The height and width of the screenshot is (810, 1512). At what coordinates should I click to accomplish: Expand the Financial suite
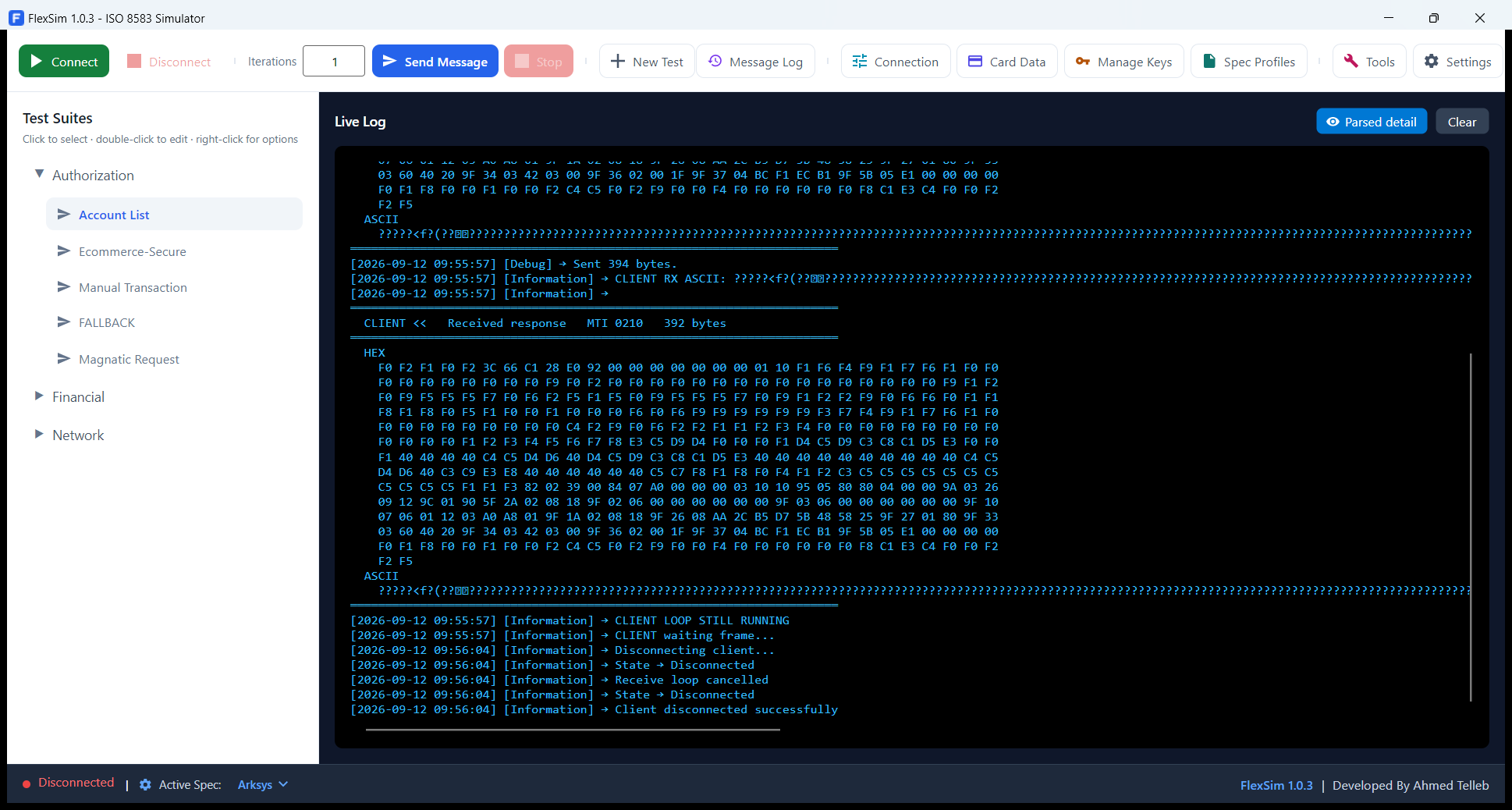39,396
